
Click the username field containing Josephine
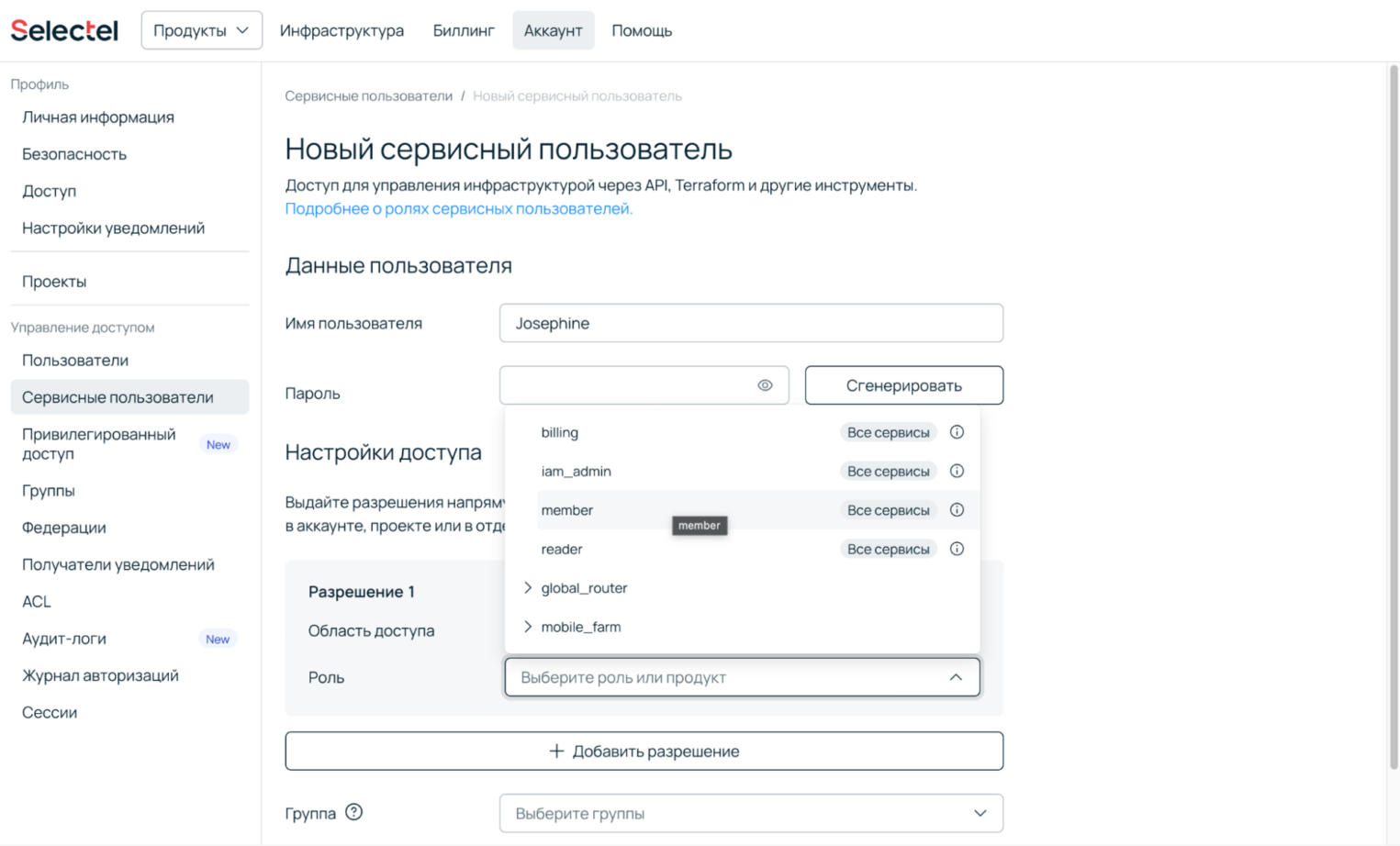pos(751,323)
